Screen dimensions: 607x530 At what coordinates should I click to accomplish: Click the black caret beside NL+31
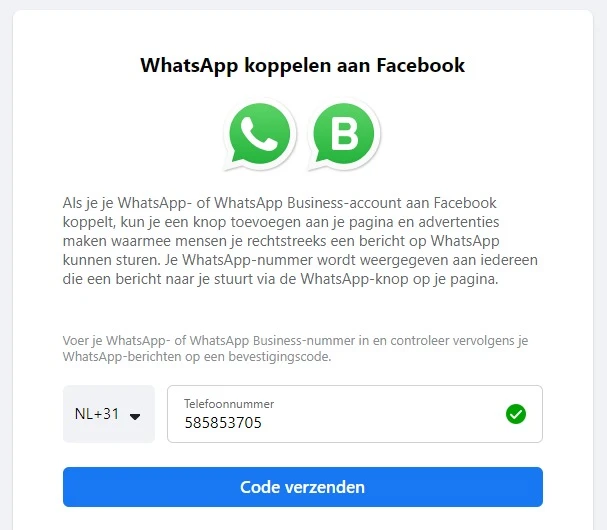135,417
